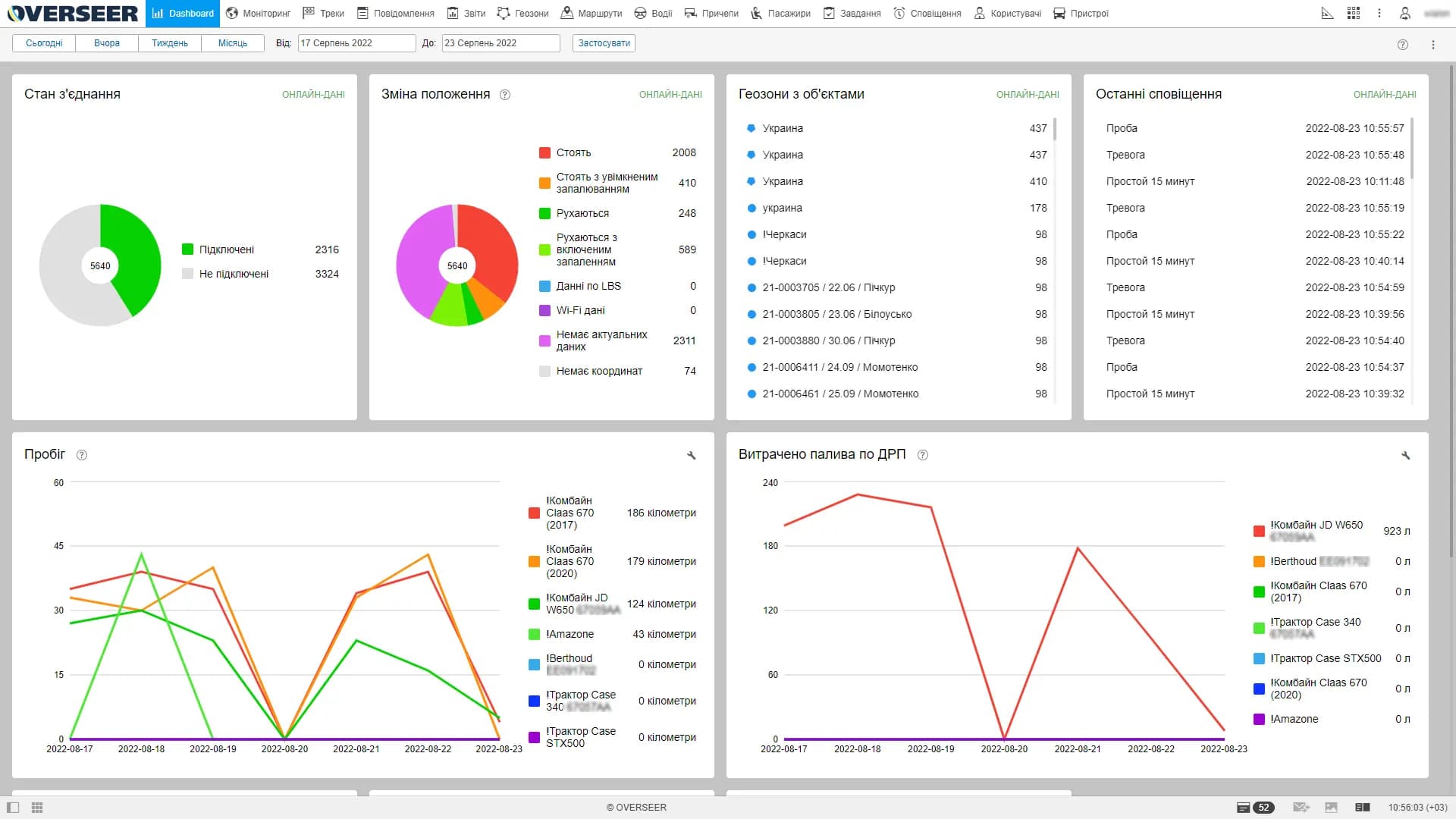Toggle !Amazone mileage series in legend
This screenshot has width=1456, height=819.
[612, 634]
